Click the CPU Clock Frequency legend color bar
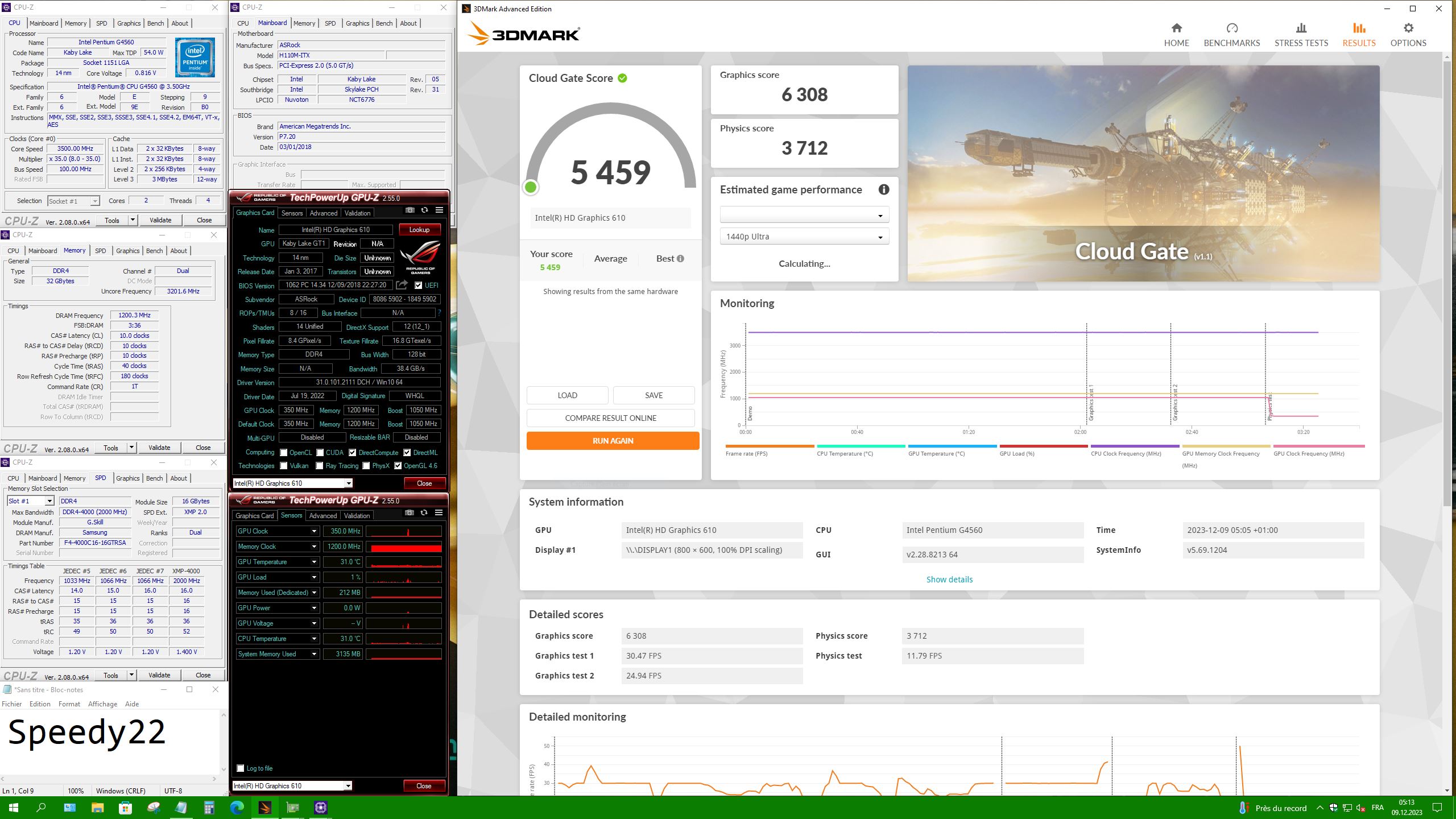This screenshot has width=1456, height=819. tap(1135, 446)
